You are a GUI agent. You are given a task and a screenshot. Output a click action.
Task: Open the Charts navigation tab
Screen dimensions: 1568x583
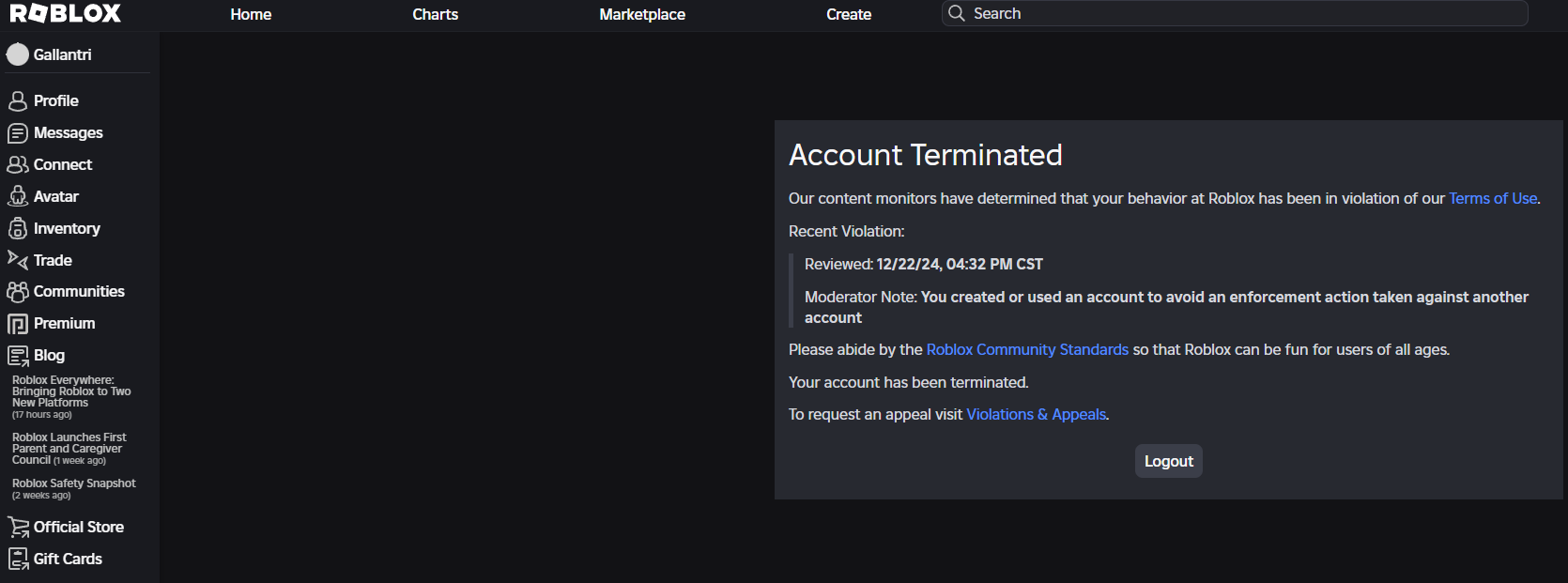(436, 14)
